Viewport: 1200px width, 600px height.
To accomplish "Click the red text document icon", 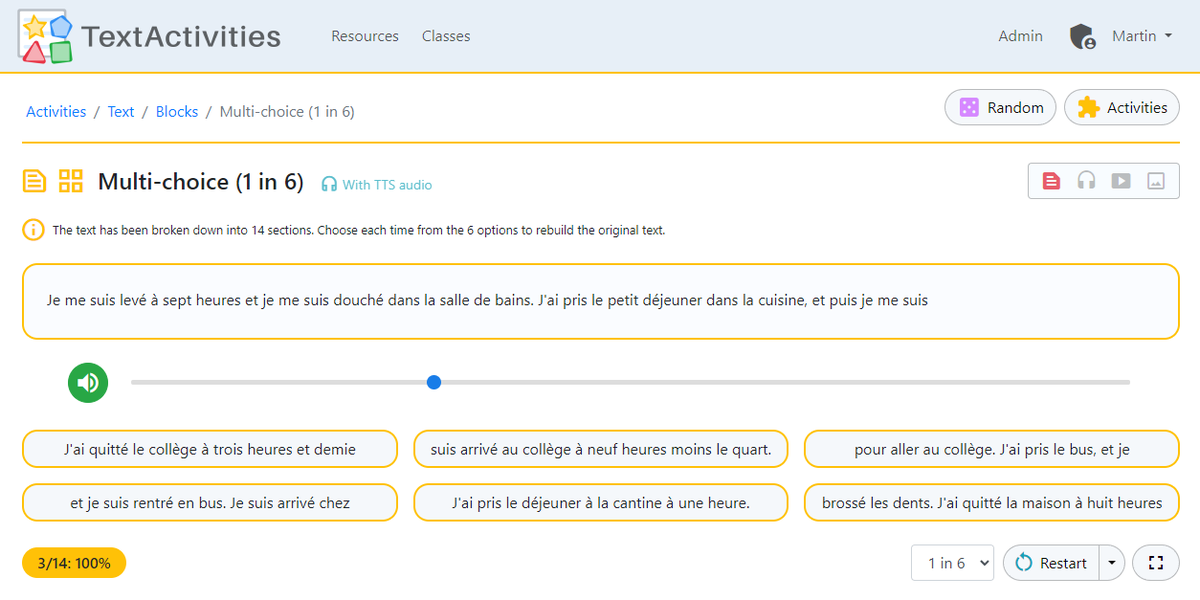I will pyautogui.click(x=1051, y=181).
